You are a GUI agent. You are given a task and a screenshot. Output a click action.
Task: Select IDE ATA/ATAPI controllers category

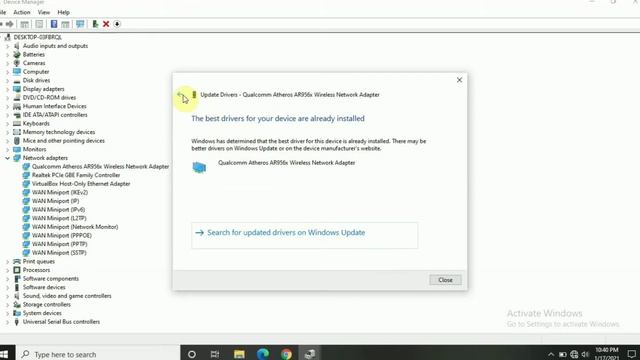[x=55, y=115]
